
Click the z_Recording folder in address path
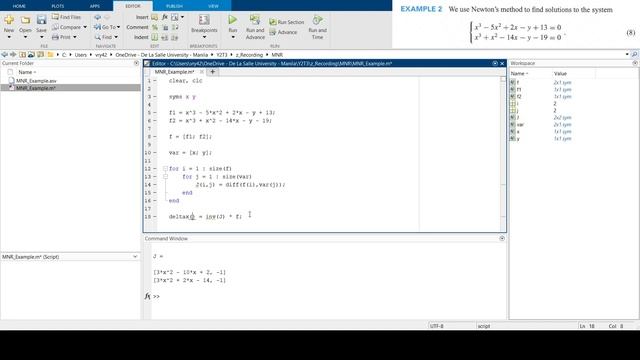(x=249, y=55)
